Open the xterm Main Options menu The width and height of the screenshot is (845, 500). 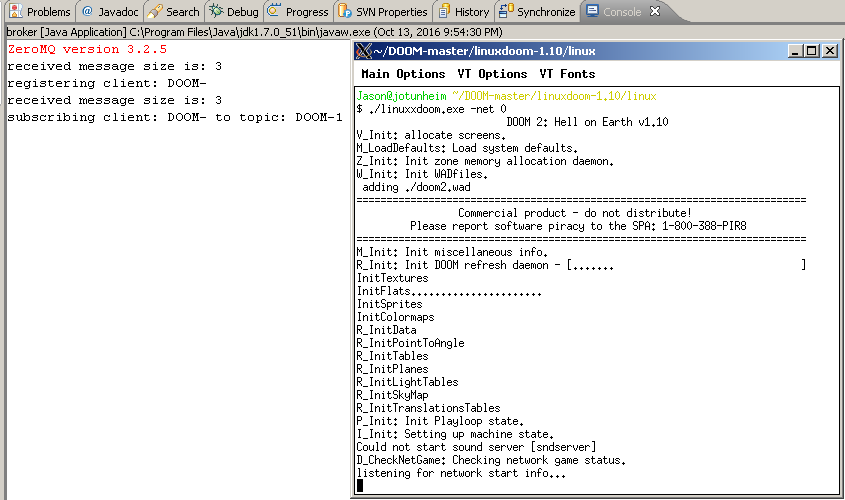click(x=403, y=74)
